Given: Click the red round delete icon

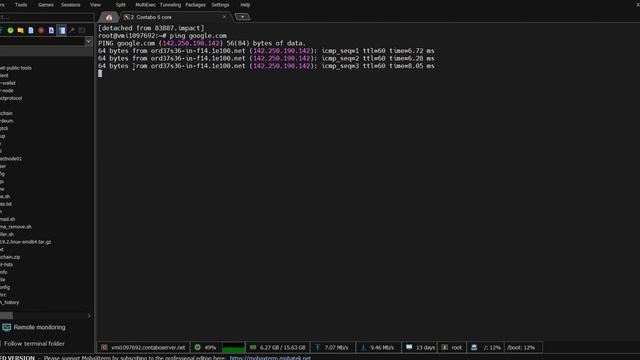Looking at the screenshot, I should 41,30.
